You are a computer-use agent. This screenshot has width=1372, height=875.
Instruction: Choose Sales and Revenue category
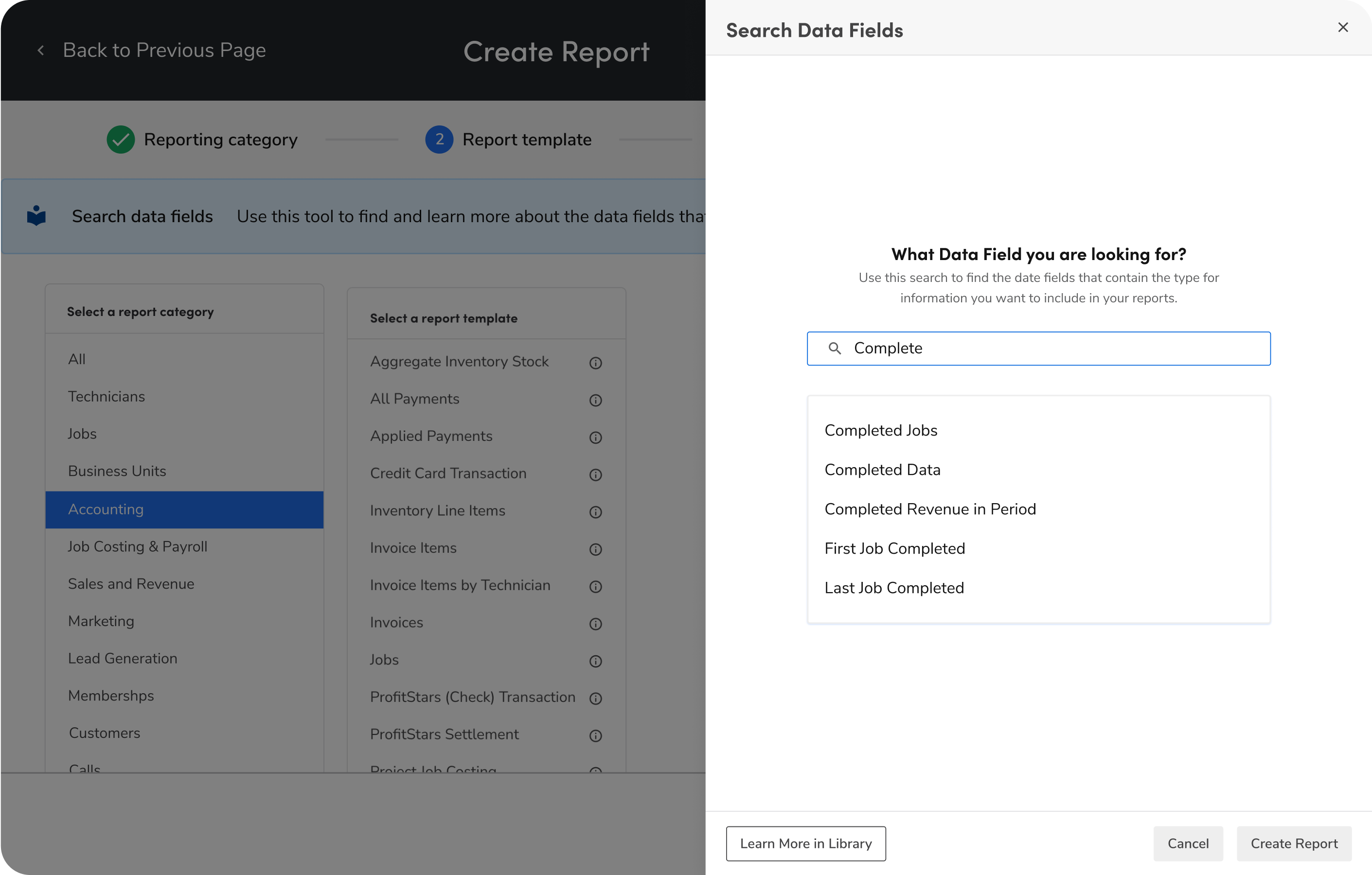click(131, 583)
